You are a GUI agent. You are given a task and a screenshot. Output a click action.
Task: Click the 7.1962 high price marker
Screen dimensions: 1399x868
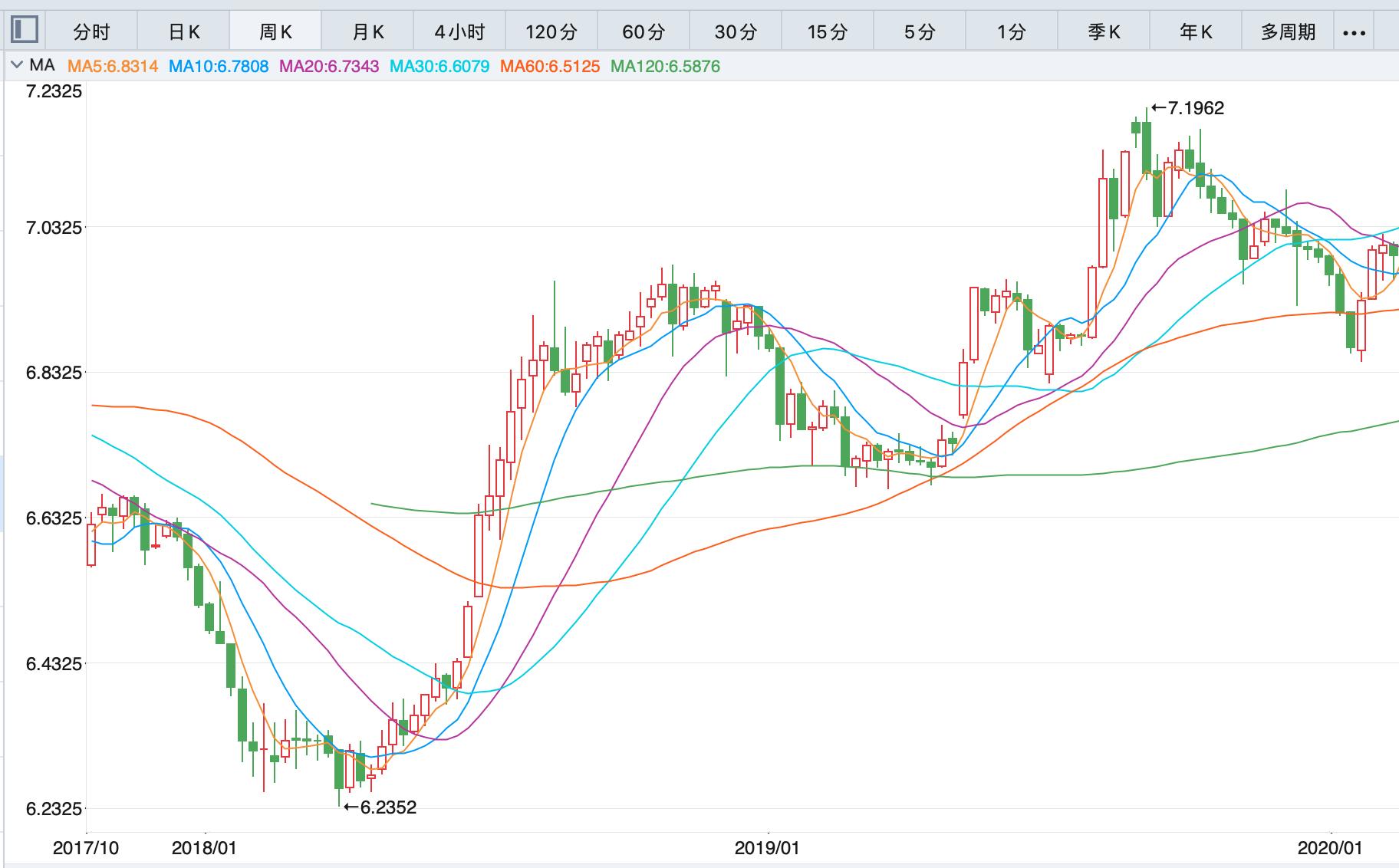tap(1187, 108)
